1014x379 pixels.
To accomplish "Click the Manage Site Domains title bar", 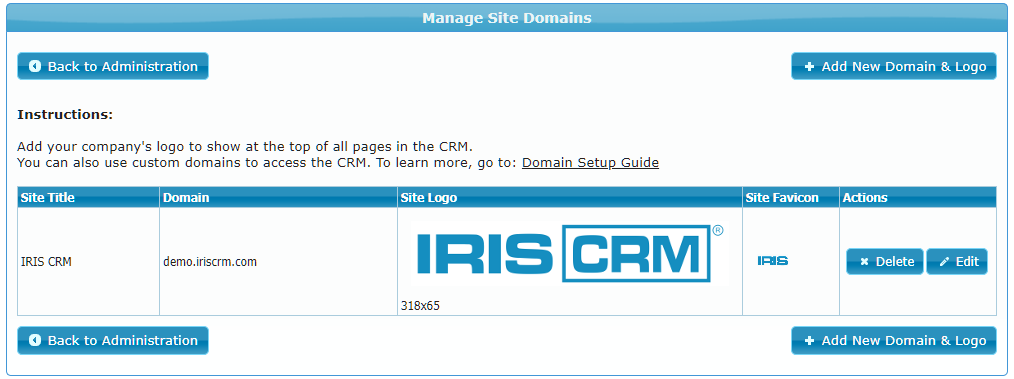I will (x=507, y=17).
